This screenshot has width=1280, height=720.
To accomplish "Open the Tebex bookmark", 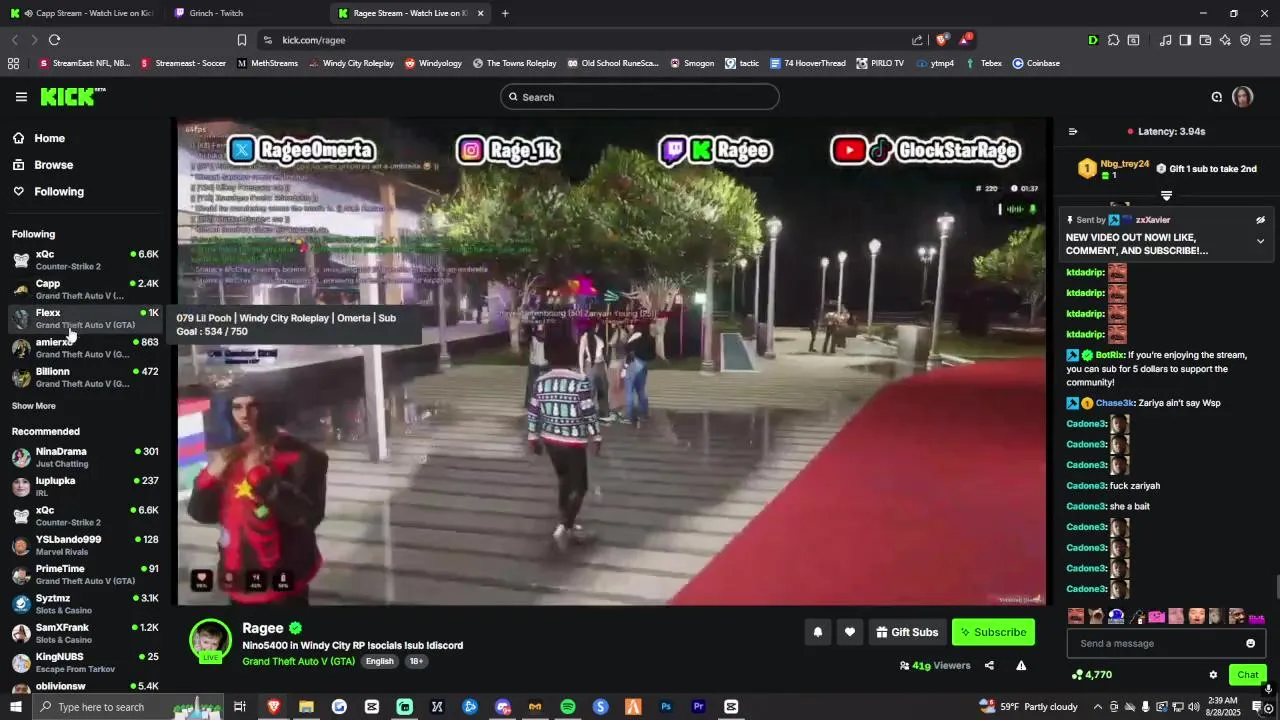I will 983,63.
